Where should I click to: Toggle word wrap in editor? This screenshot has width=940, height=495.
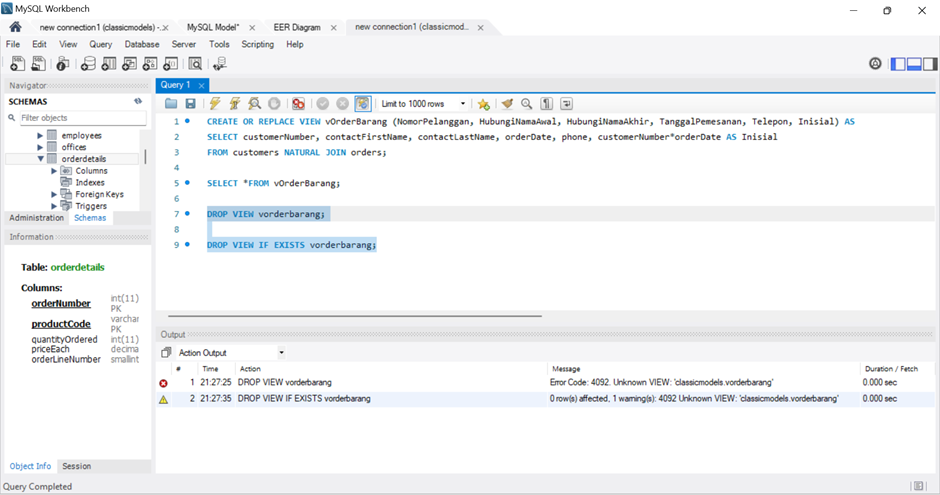tap(566, 104)
